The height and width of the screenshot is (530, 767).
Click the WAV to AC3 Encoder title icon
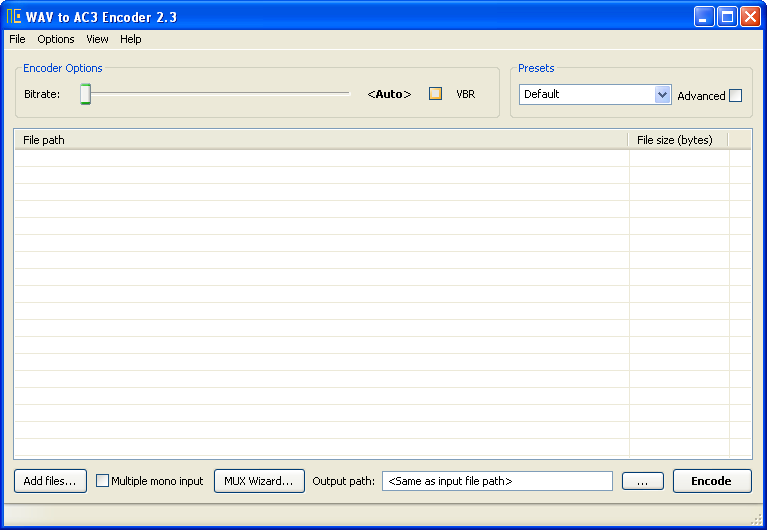(14, 17)
